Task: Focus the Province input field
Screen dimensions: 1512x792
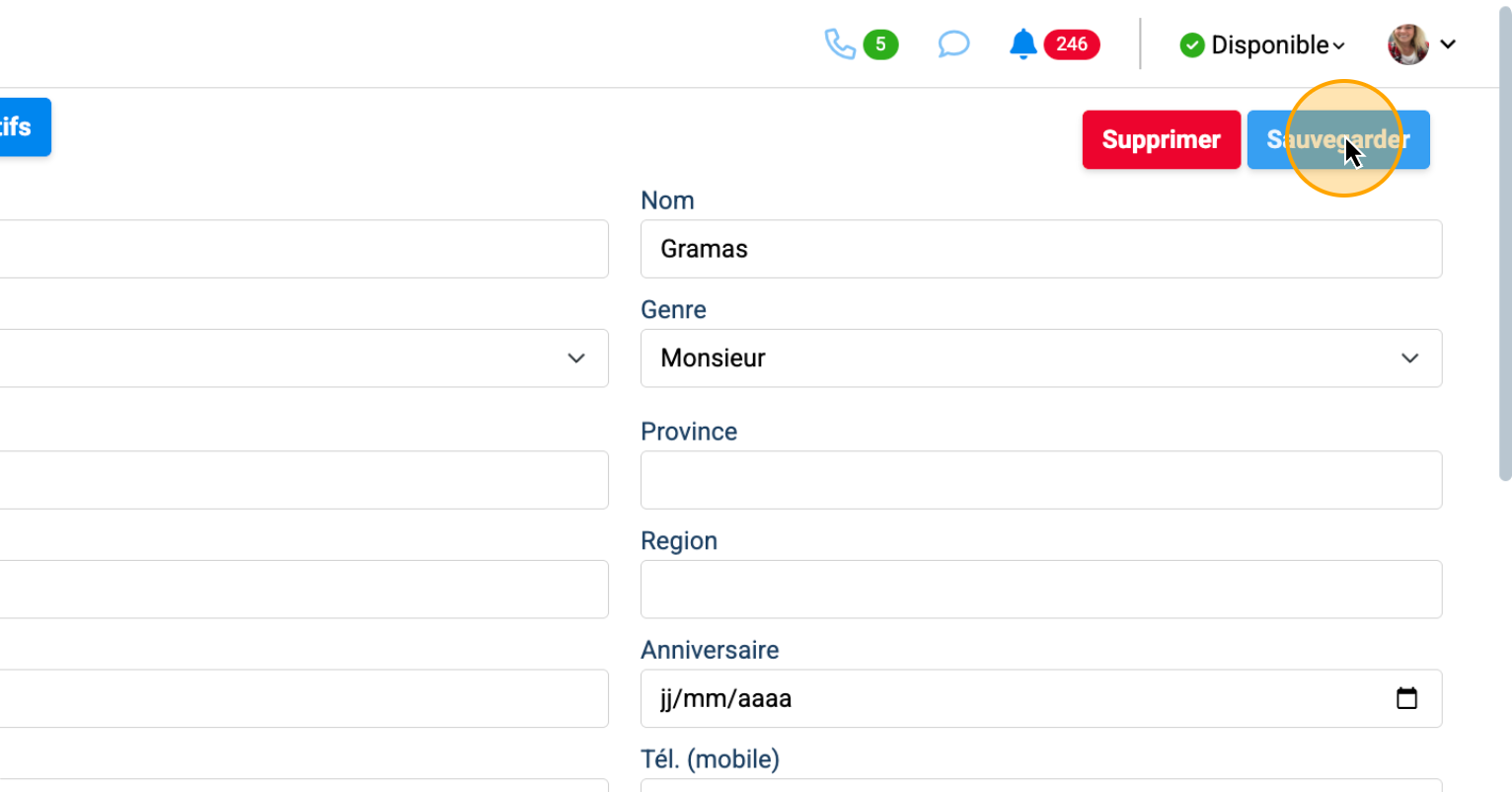Action: pyautogui.click(x=1040, y=480)
